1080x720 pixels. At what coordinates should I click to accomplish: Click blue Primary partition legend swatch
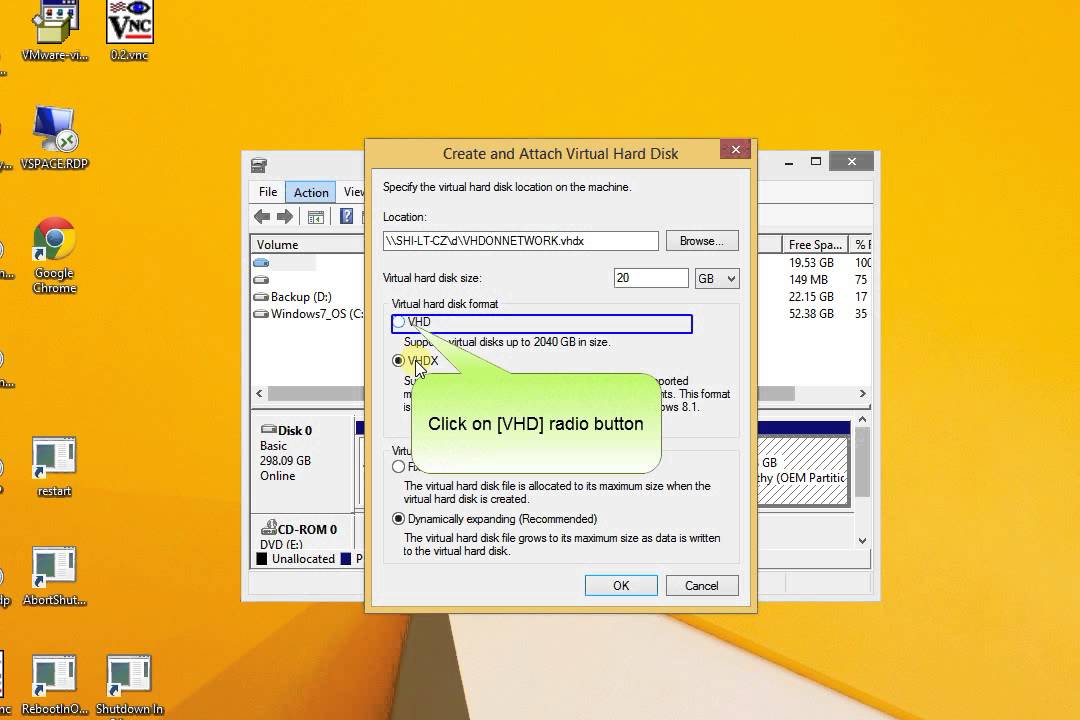346,559
